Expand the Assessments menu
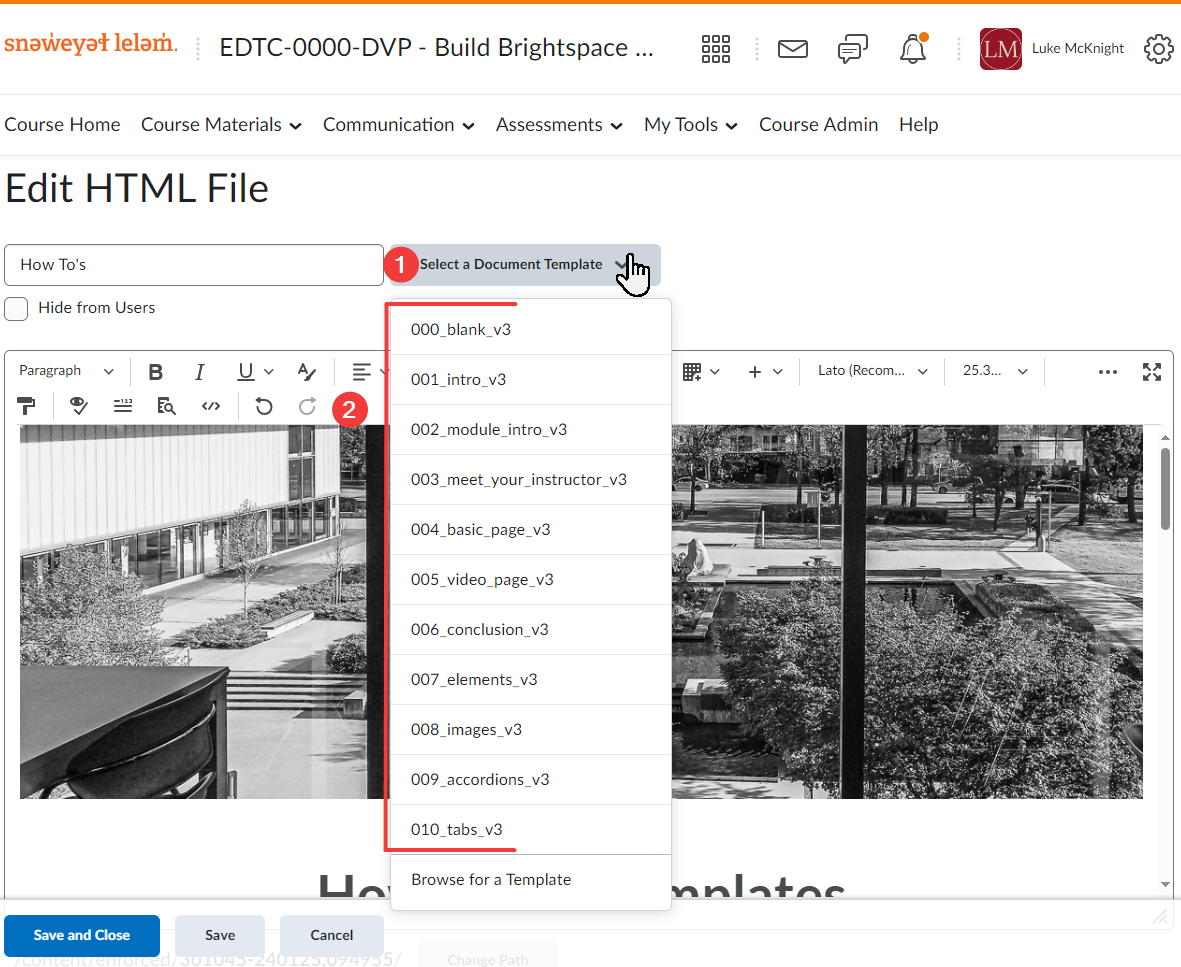This screenshot has height=967, width=1181. pos(559,125)
